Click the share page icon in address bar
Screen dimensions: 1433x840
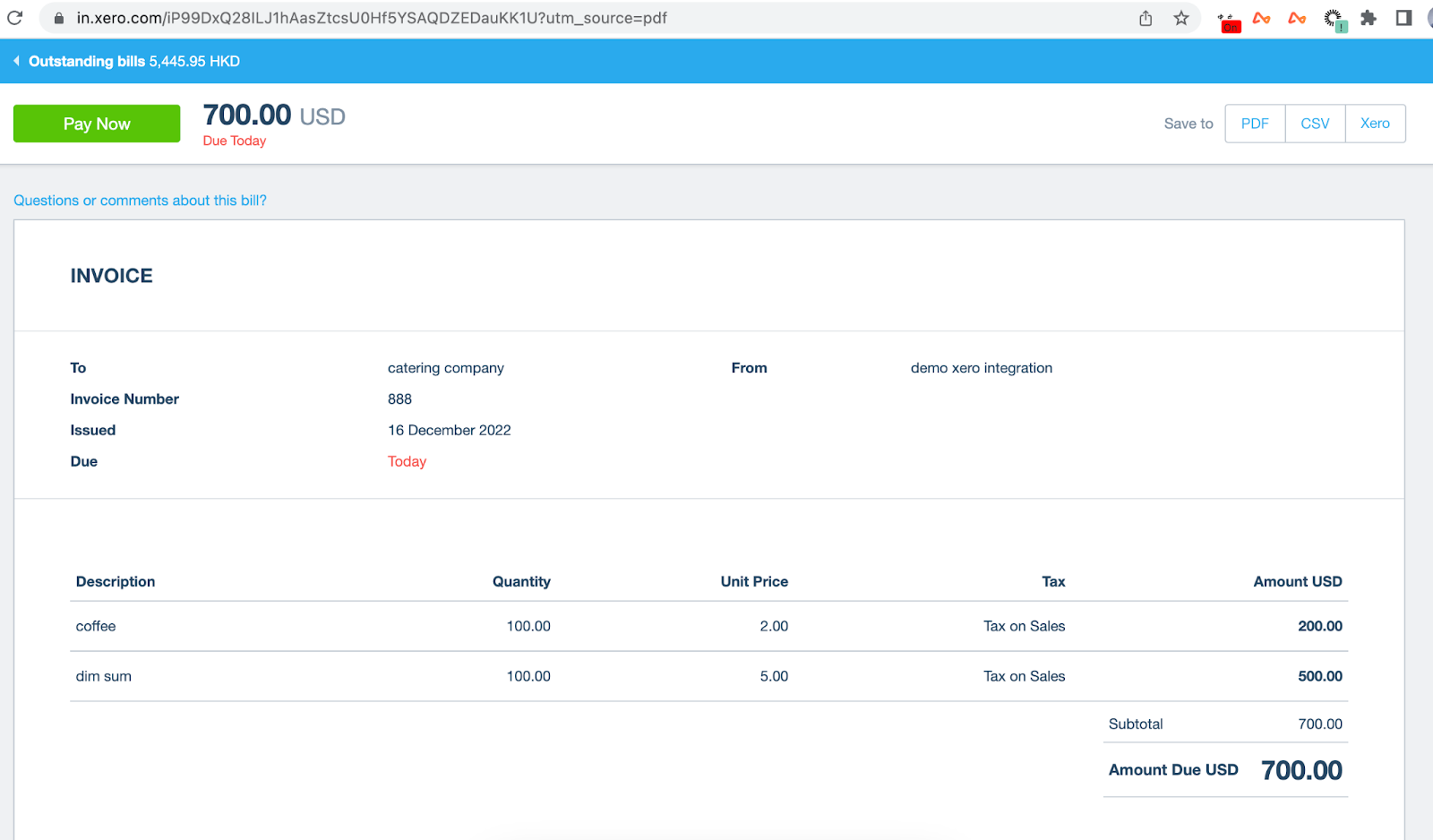[1146, 18]
